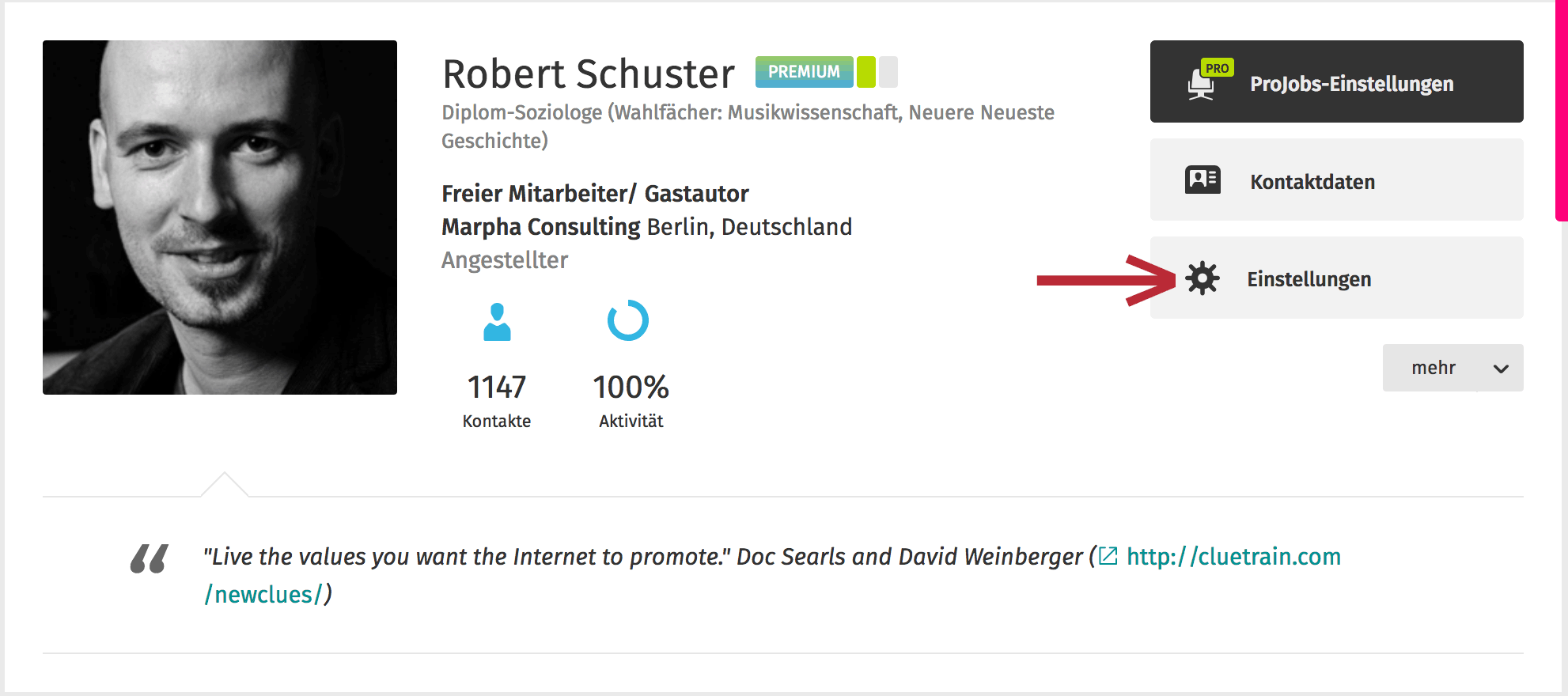Click the contact card icon next to Kontaktdaten
Viewport: 1568px width, 696px height.
[x=1203, y=180]
